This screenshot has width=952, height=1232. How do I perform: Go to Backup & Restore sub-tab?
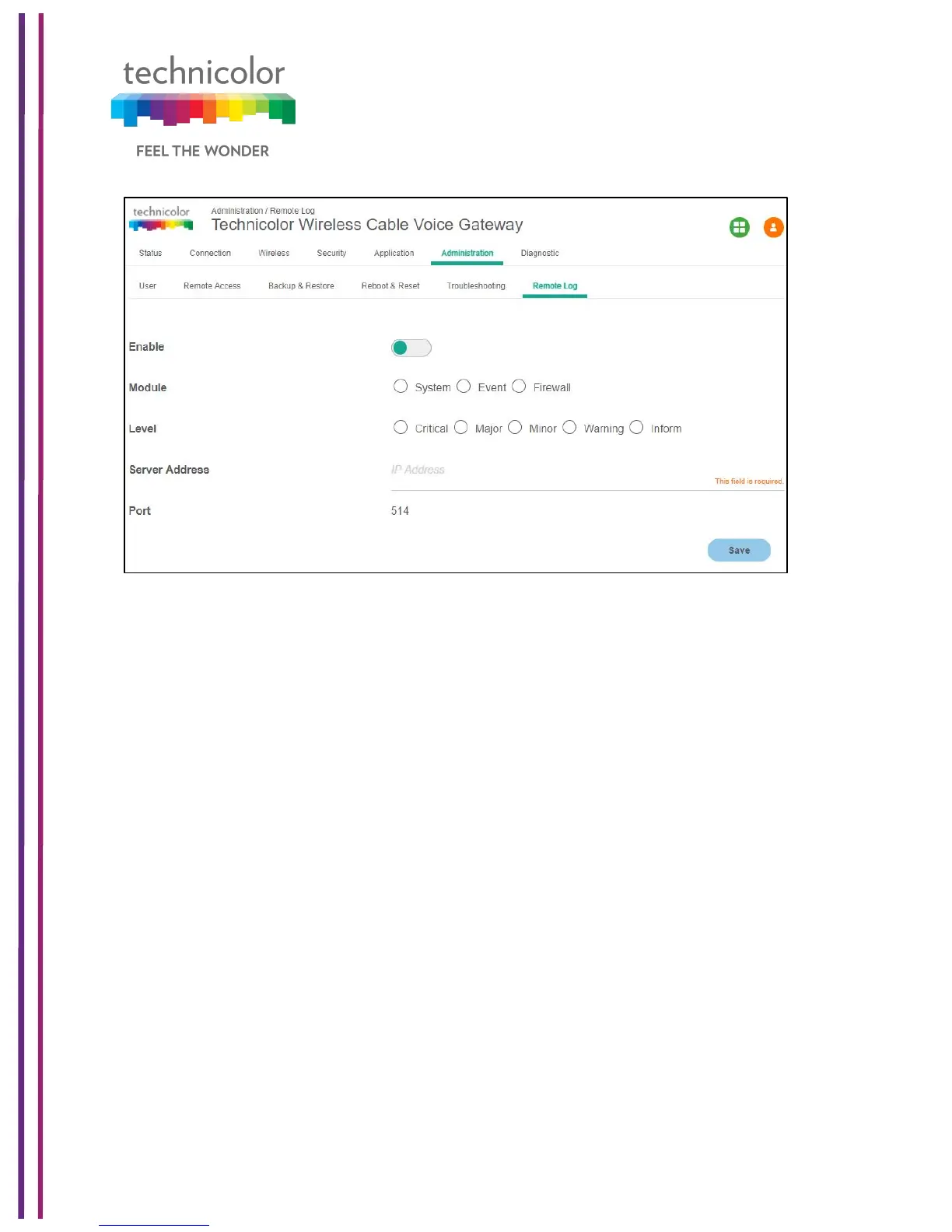301,286
